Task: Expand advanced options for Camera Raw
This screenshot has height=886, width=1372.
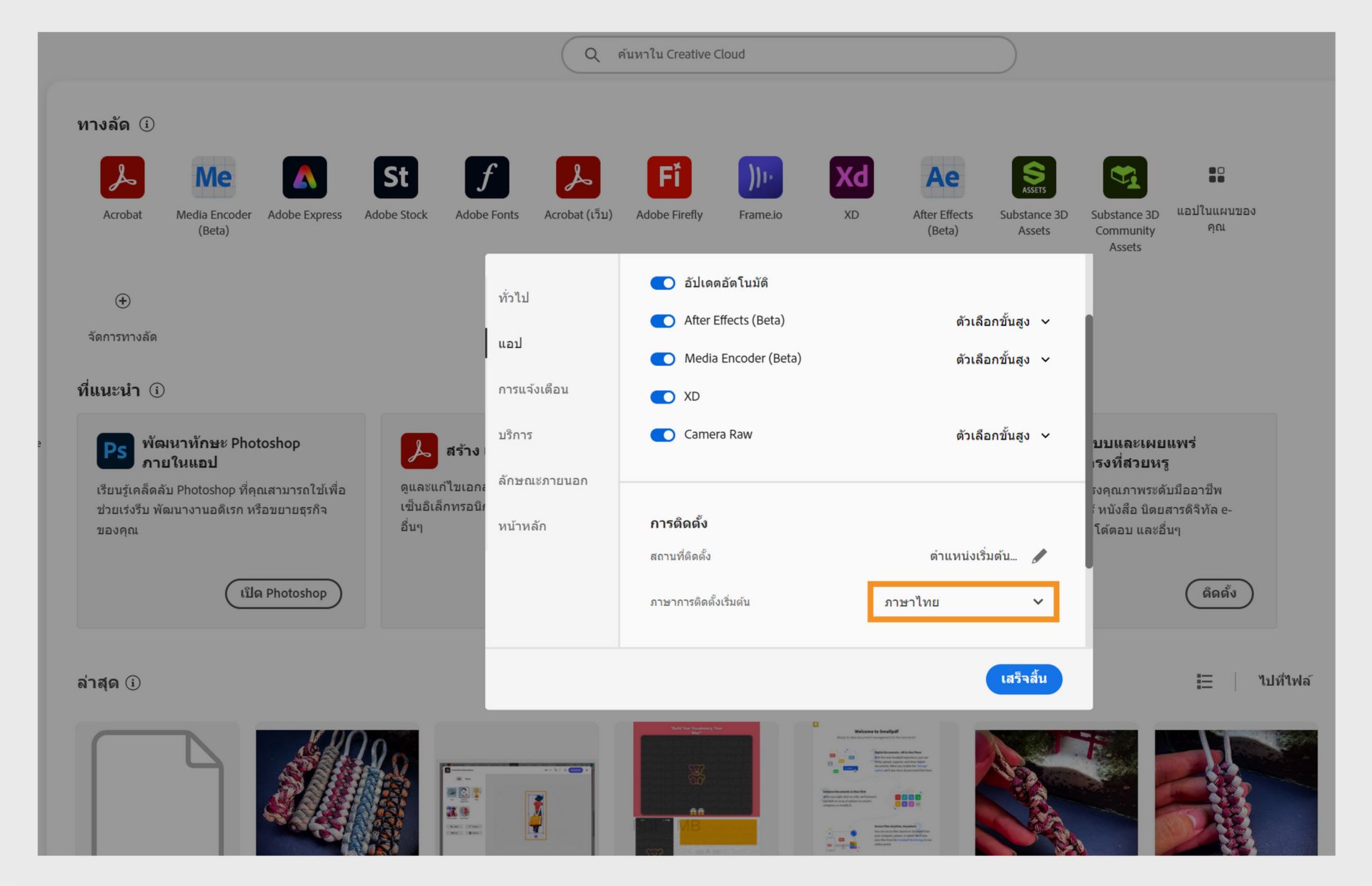Action: pos(1003,435)
